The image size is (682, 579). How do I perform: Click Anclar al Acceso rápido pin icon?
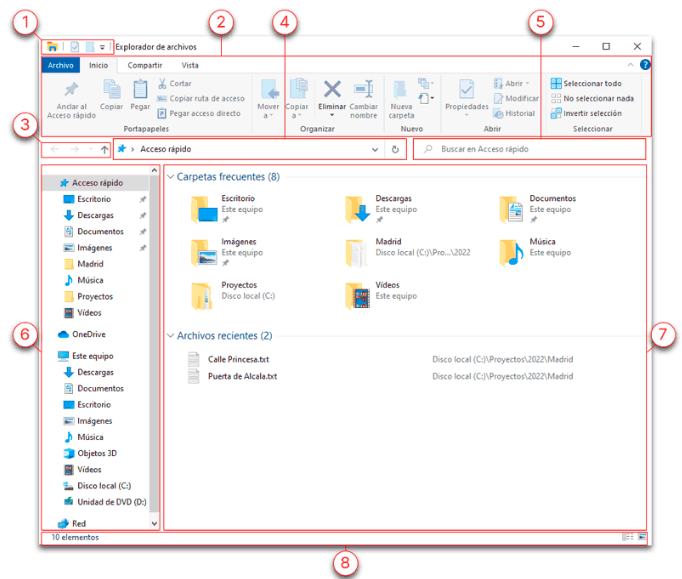point(71,90)
